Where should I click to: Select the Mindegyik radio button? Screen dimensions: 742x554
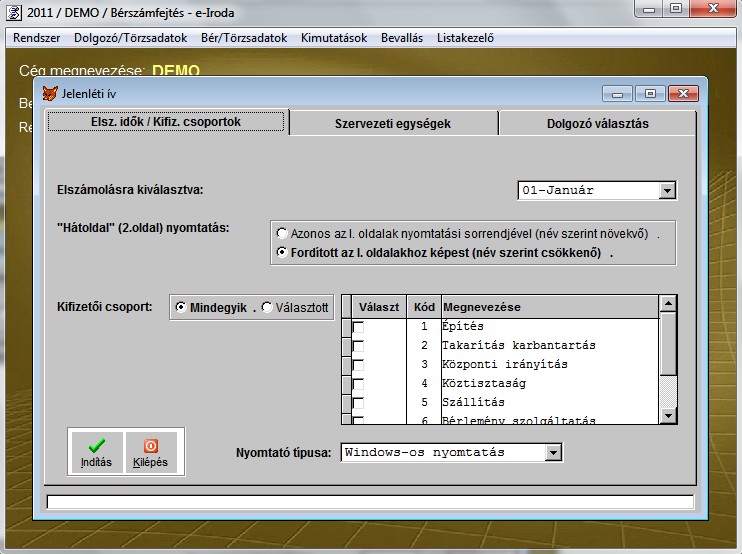[x=180, y=308]
